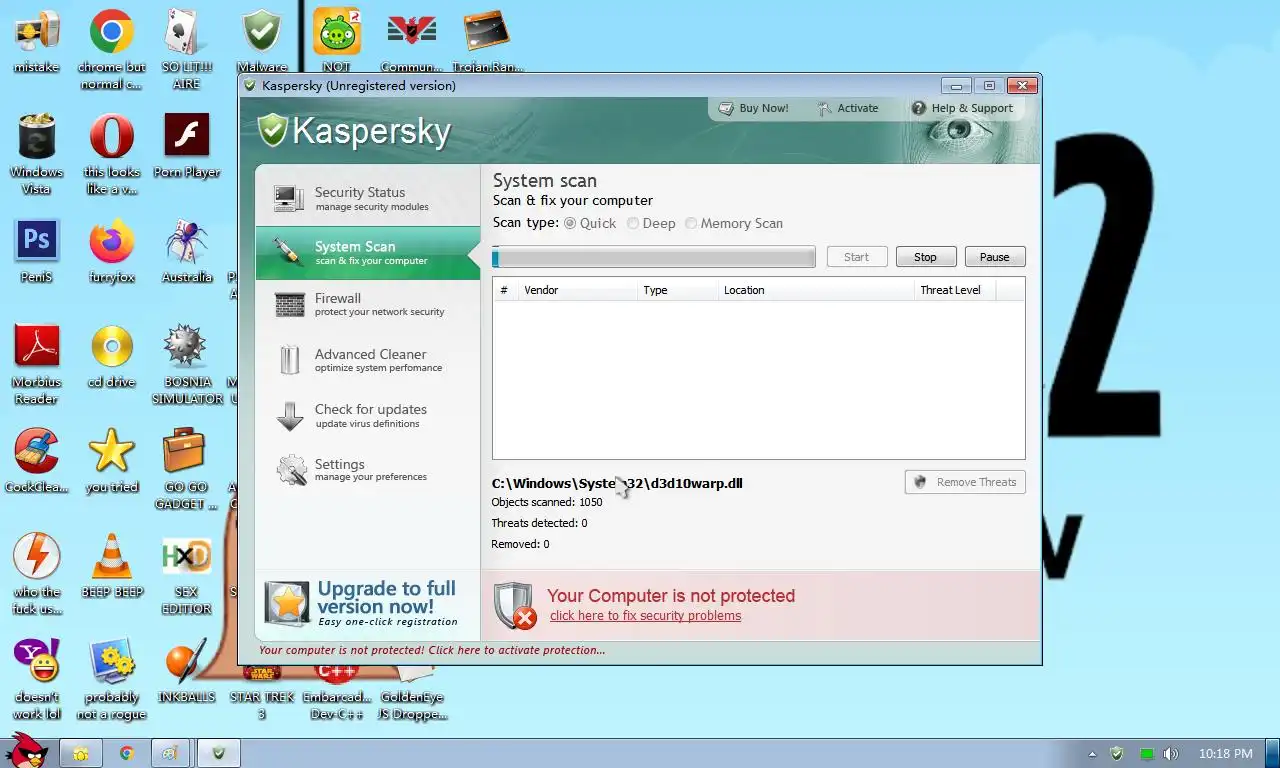Click the Remove Threats button

[x=965, y=482]
